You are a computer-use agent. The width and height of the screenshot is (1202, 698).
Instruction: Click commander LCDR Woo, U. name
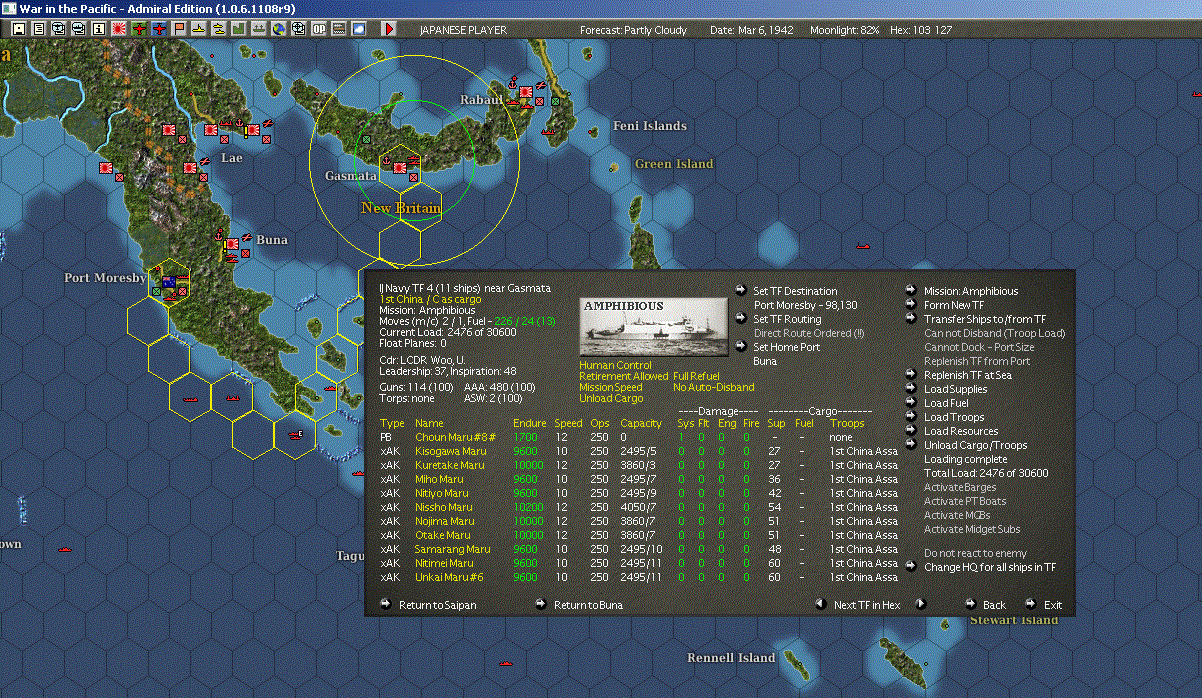pos(433,359)
